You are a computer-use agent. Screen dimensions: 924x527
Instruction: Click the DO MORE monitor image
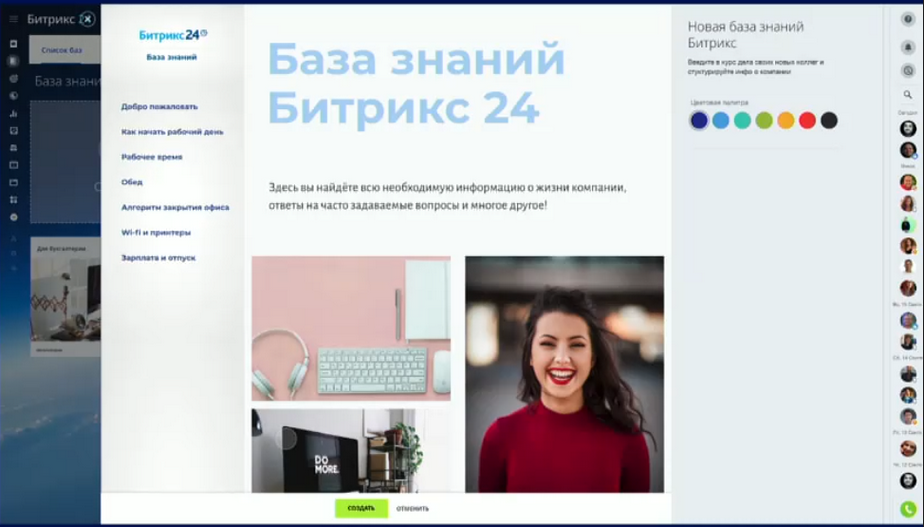[351, 451]
